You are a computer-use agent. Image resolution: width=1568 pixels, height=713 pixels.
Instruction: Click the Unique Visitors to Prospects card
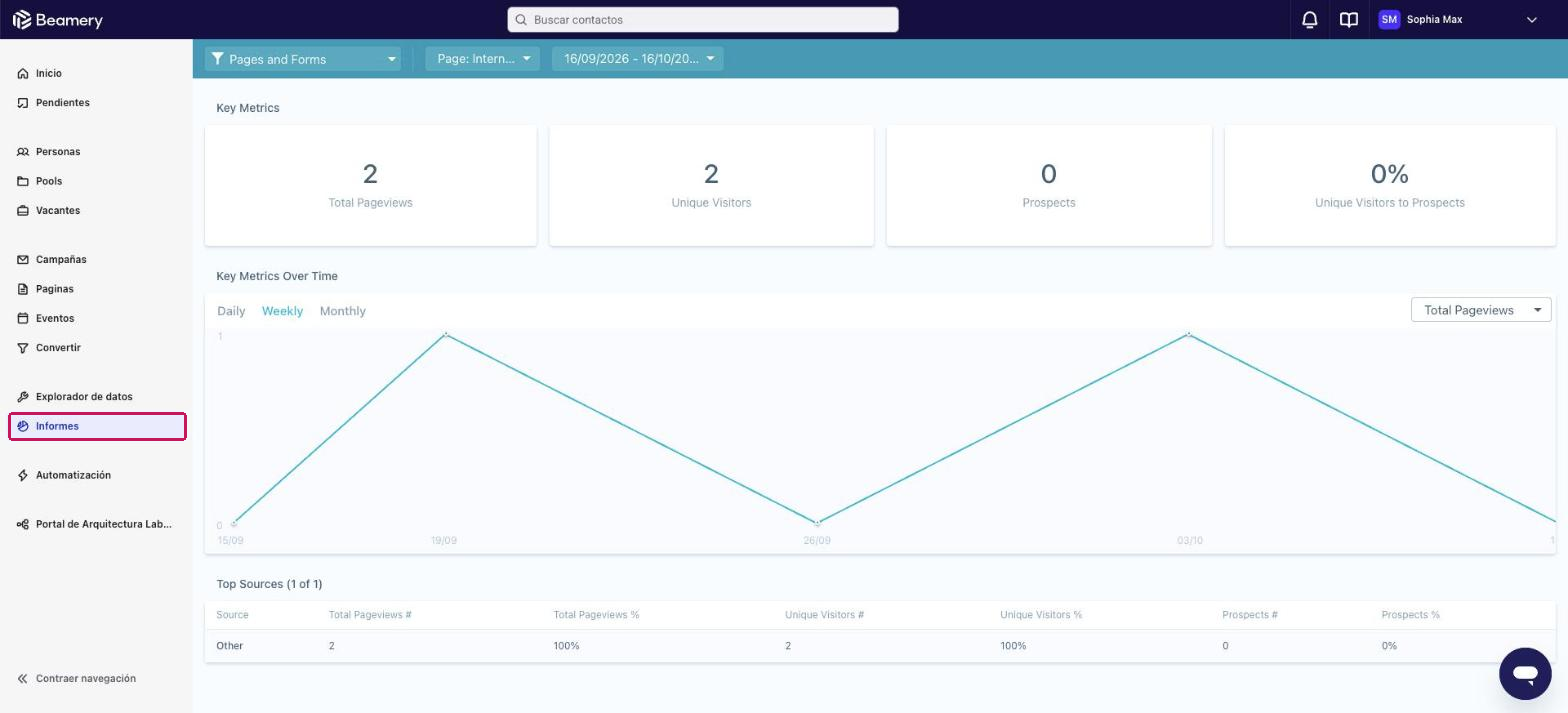pos(1390,185)
